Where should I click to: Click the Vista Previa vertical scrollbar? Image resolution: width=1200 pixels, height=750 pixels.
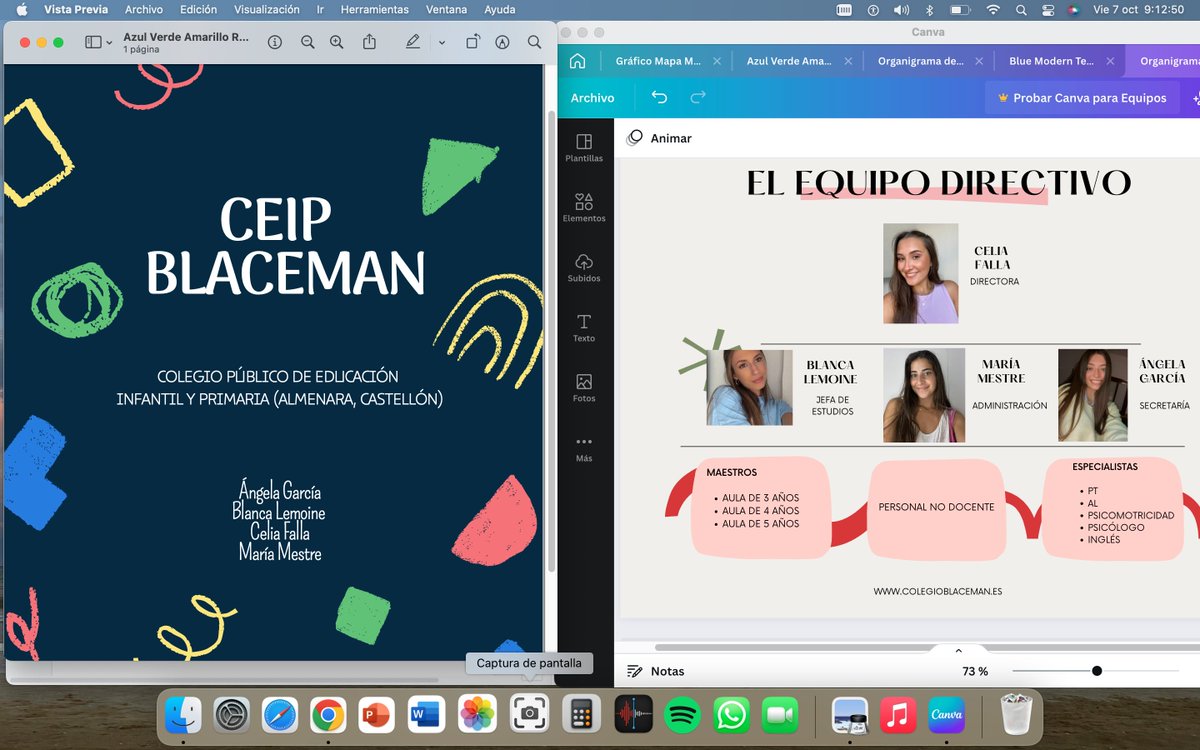[x=550, y=340]
